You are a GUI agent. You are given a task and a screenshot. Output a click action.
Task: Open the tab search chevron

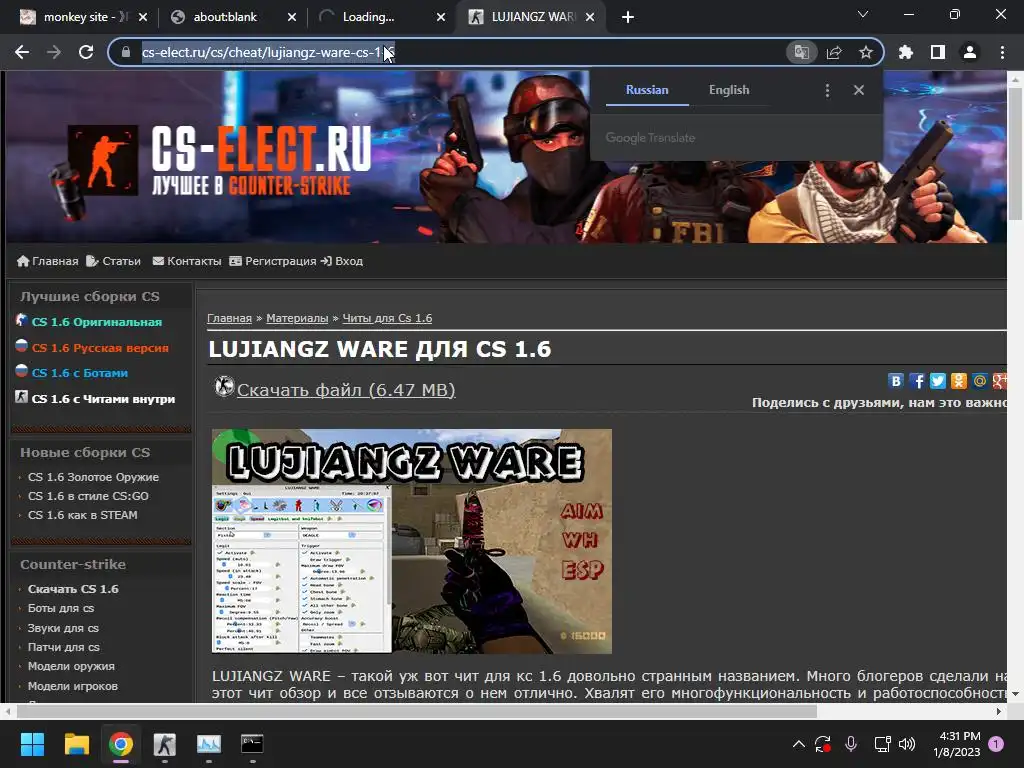coord(863,14)
